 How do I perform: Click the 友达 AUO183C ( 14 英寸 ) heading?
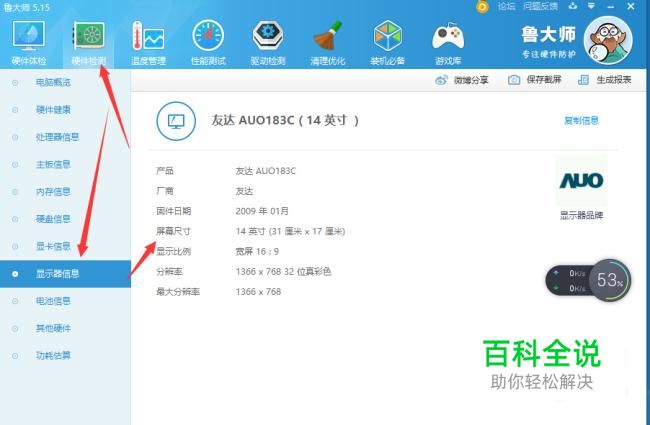point(285,121)
